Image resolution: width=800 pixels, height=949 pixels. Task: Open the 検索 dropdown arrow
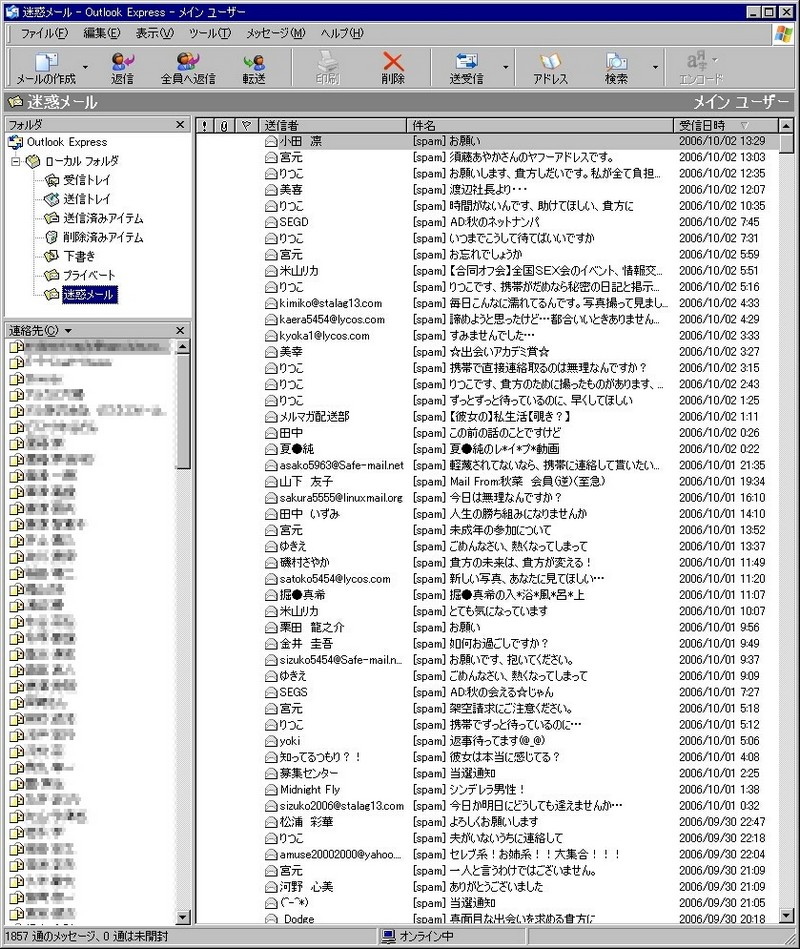[x=655, y=67]
